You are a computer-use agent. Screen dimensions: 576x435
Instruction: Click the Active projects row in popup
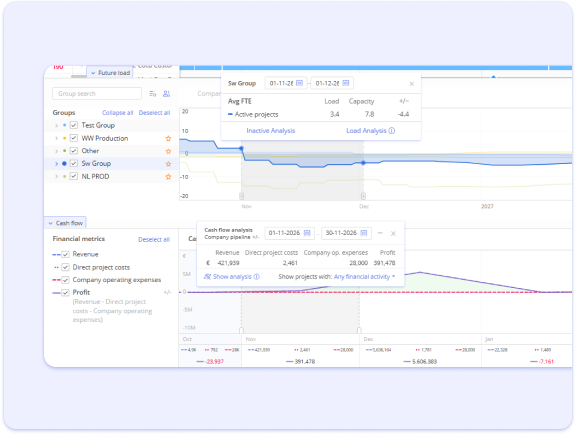point(321,114)
